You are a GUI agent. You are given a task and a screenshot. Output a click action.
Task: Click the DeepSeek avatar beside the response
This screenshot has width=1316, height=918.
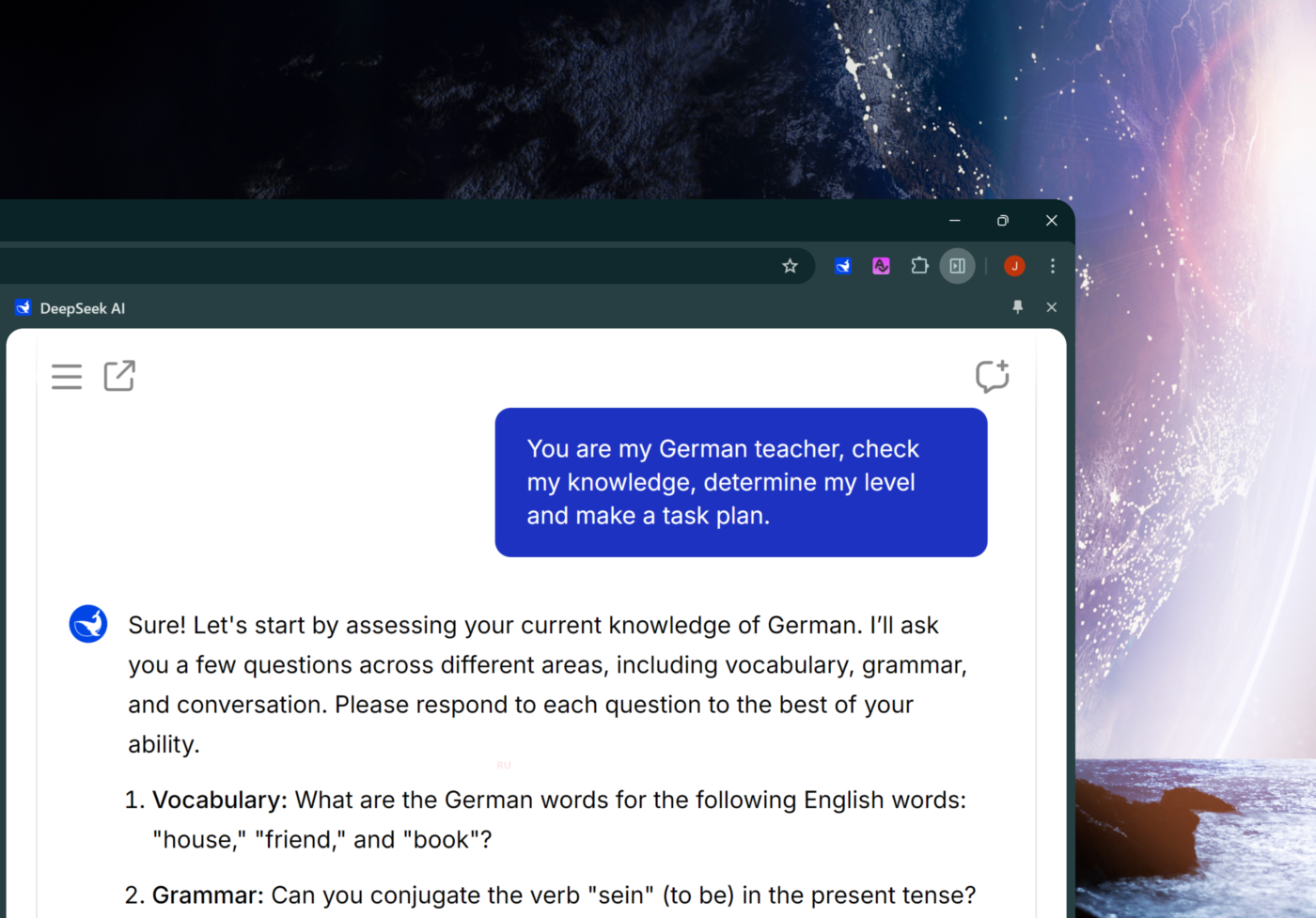(x=88, y=624)
